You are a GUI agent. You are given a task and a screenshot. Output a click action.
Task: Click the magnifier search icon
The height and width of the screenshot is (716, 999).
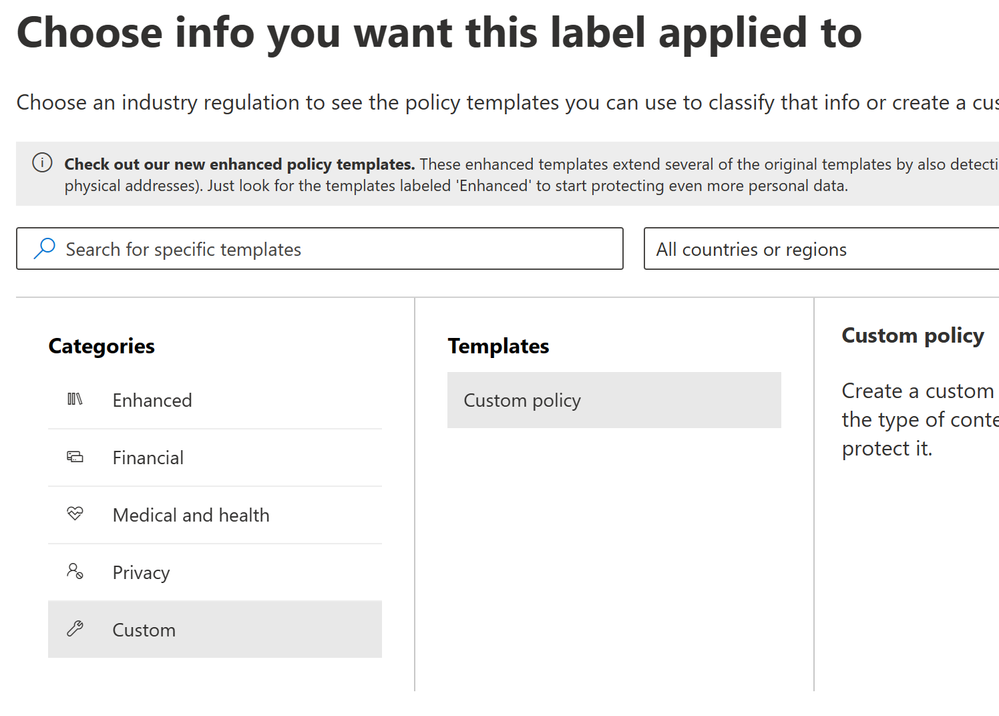pos(44,248)
